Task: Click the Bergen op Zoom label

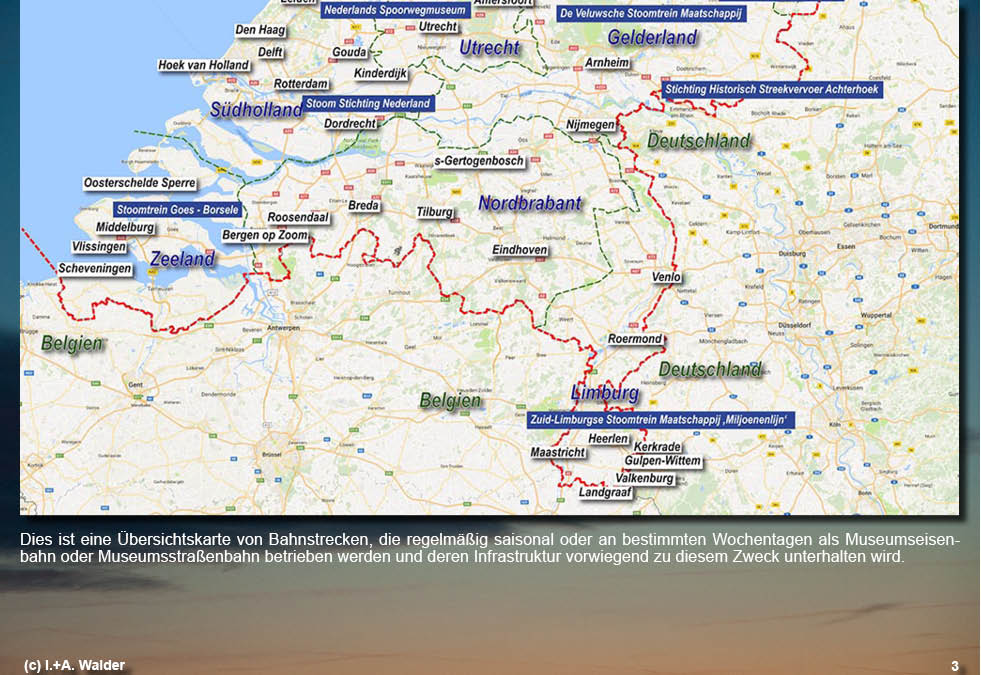Action: tap(265, 236)
